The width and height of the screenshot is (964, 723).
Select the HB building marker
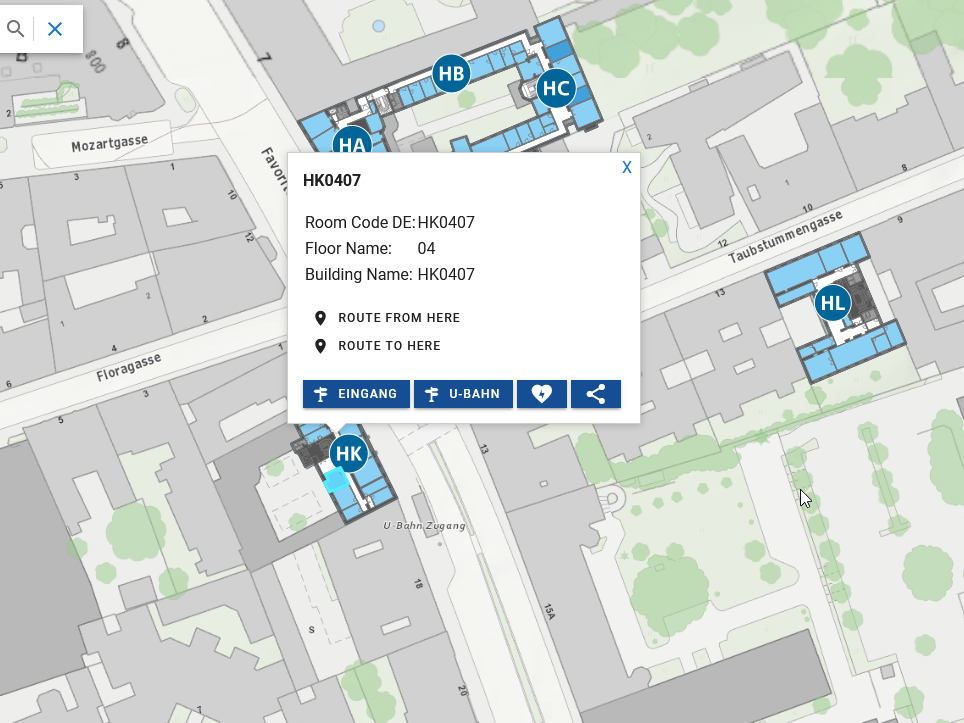coord(450,72)
